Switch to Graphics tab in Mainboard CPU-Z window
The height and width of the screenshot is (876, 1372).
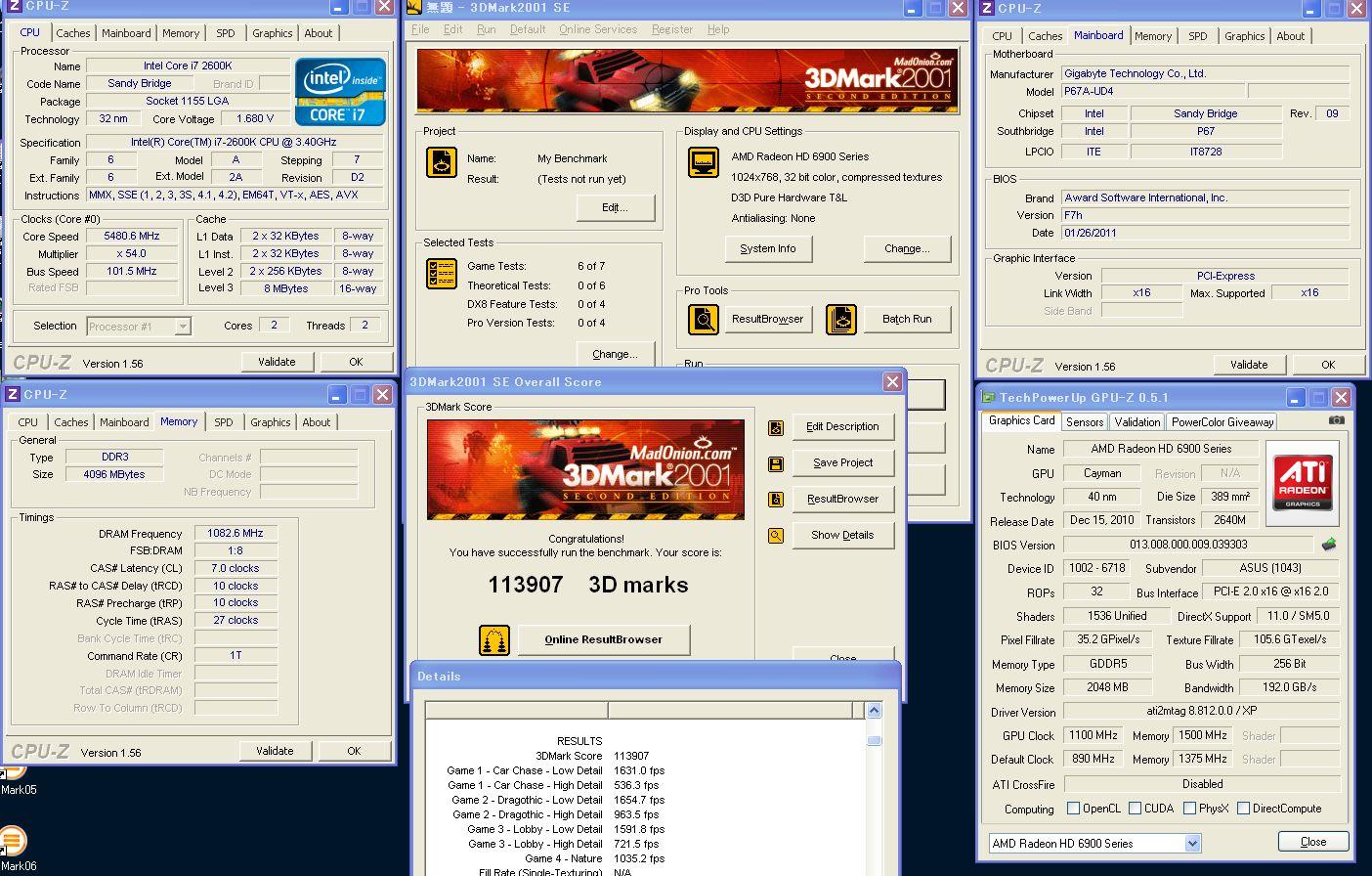point(1244,36)
